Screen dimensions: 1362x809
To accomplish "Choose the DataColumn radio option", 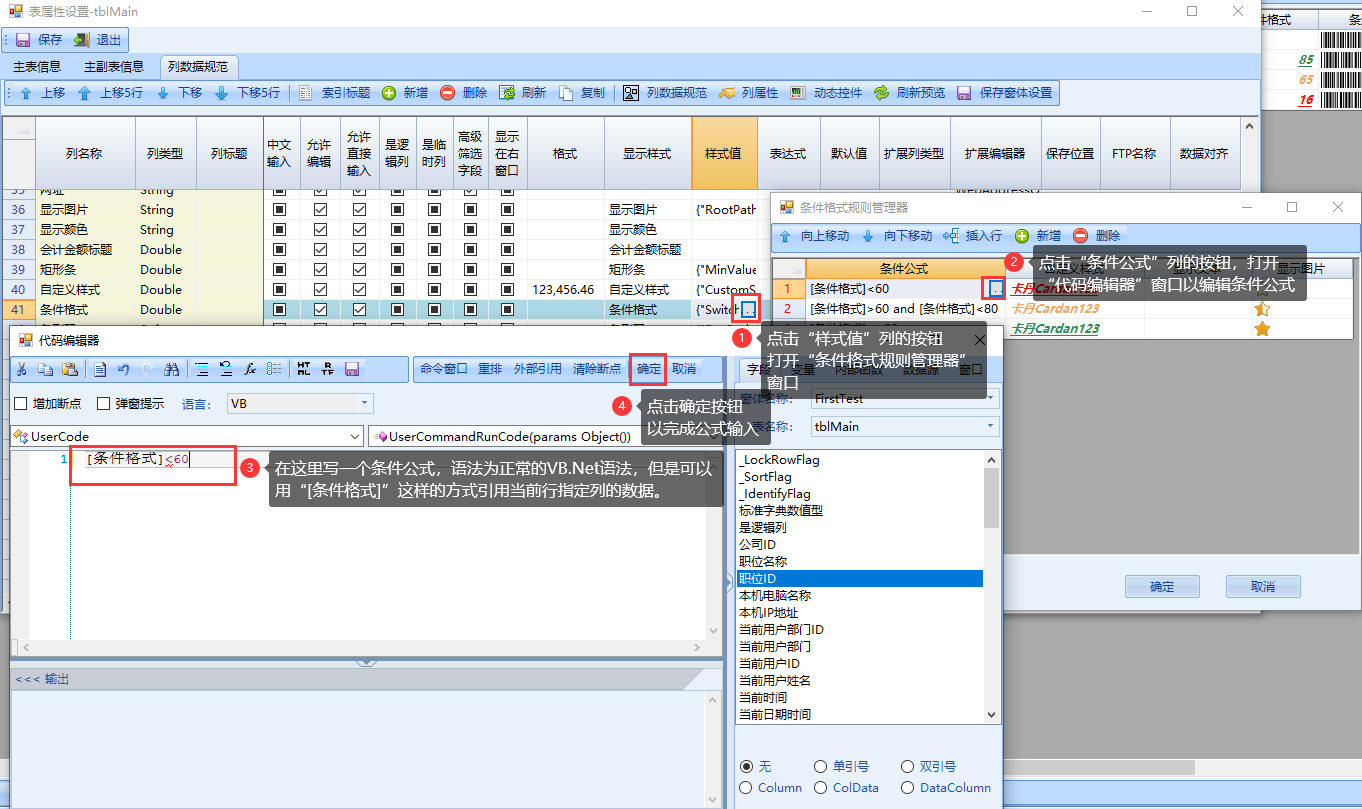I will 908,788.
